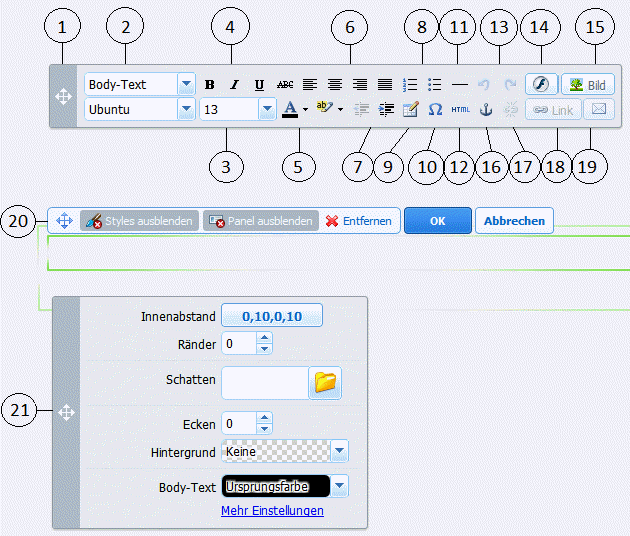Image resolution: width=630 pixels, height=536 pixels.
Task: Increase Ecken value
Action: [264, 417]
